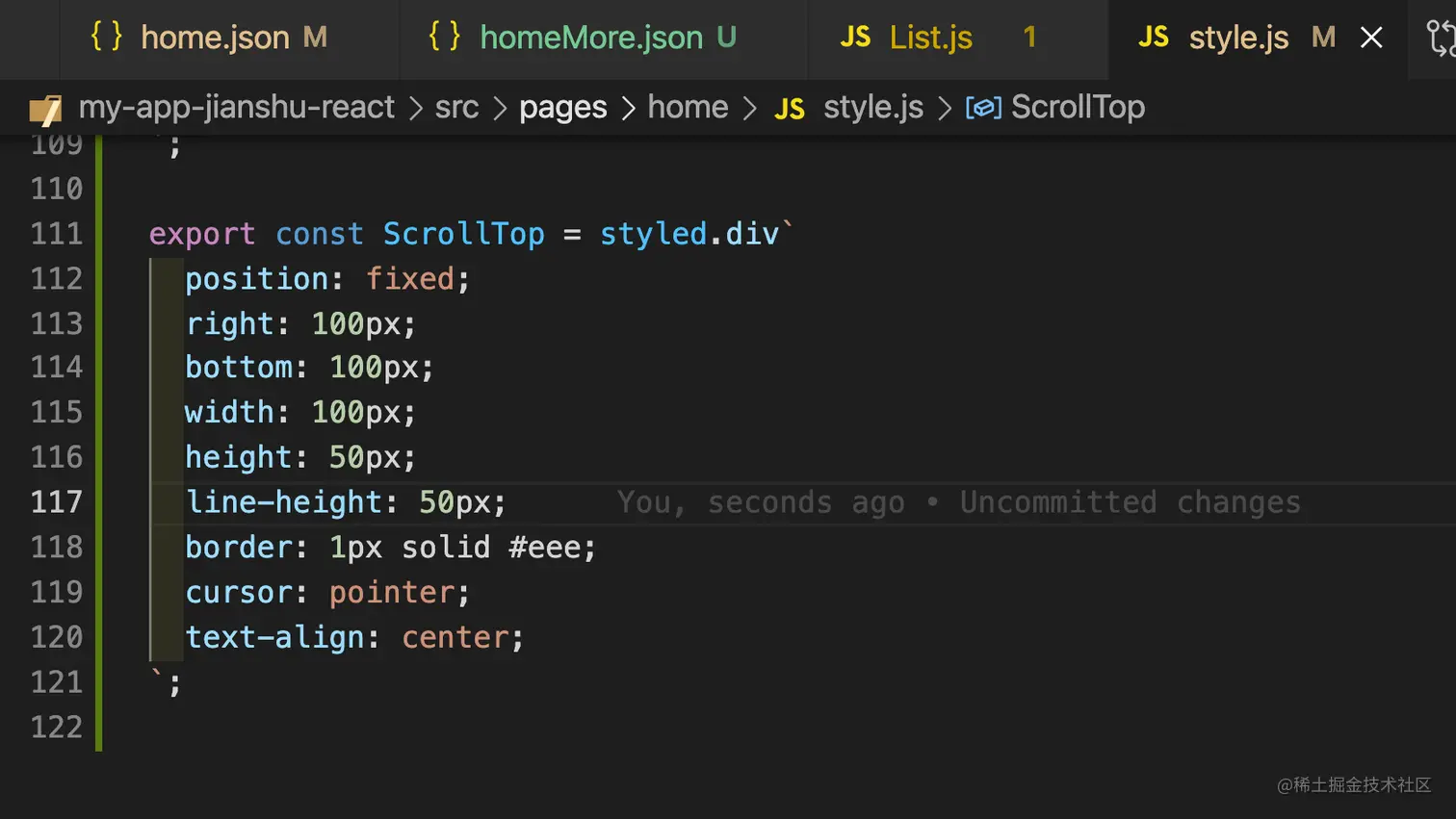This screenshot has width=1456, height=819.
Task: Click the my-app-jianshu-react breadcrumb
Action: pyautogui.click(x=237, y=107)
